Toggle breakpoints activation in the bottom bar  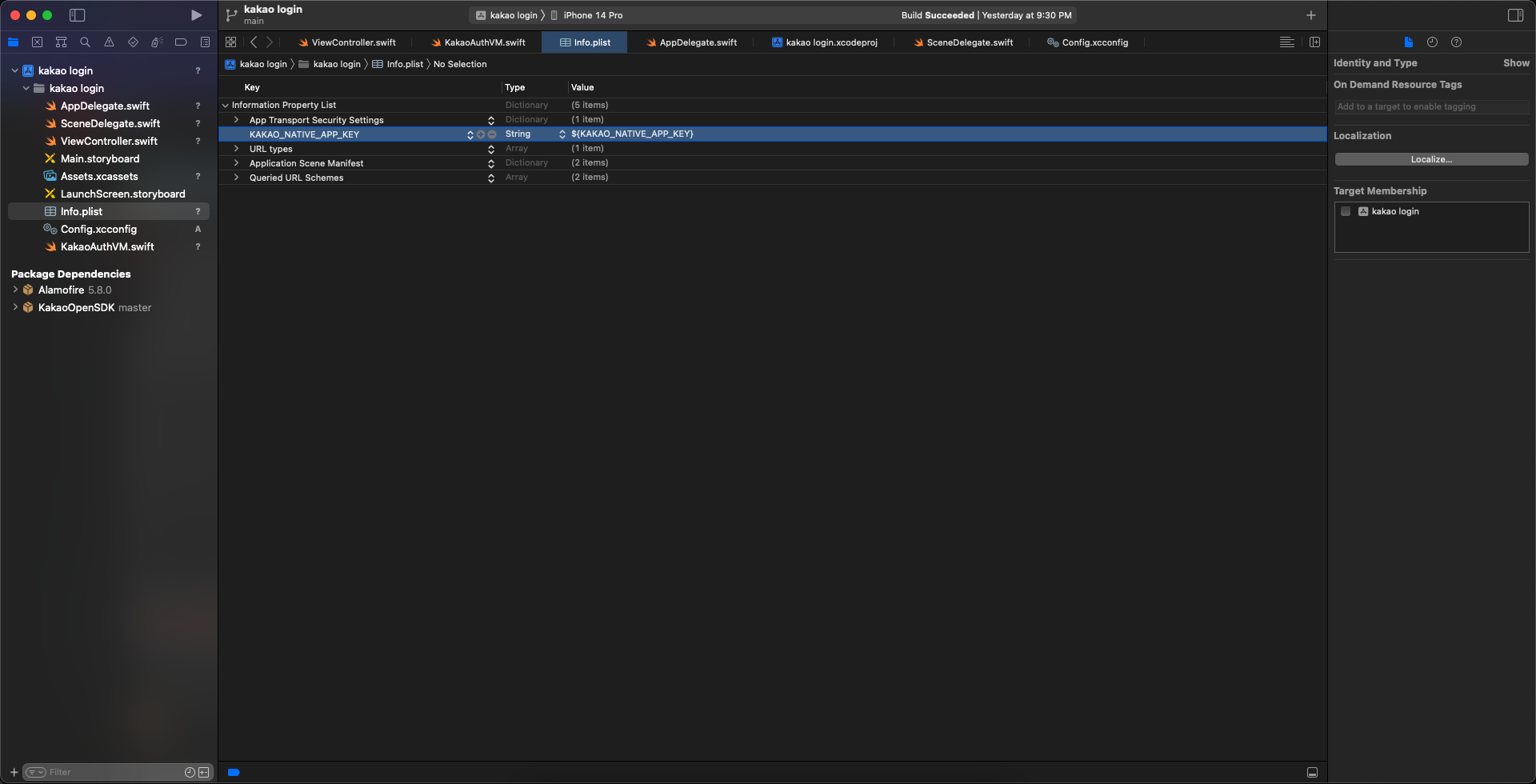click(x=234, y=772)
